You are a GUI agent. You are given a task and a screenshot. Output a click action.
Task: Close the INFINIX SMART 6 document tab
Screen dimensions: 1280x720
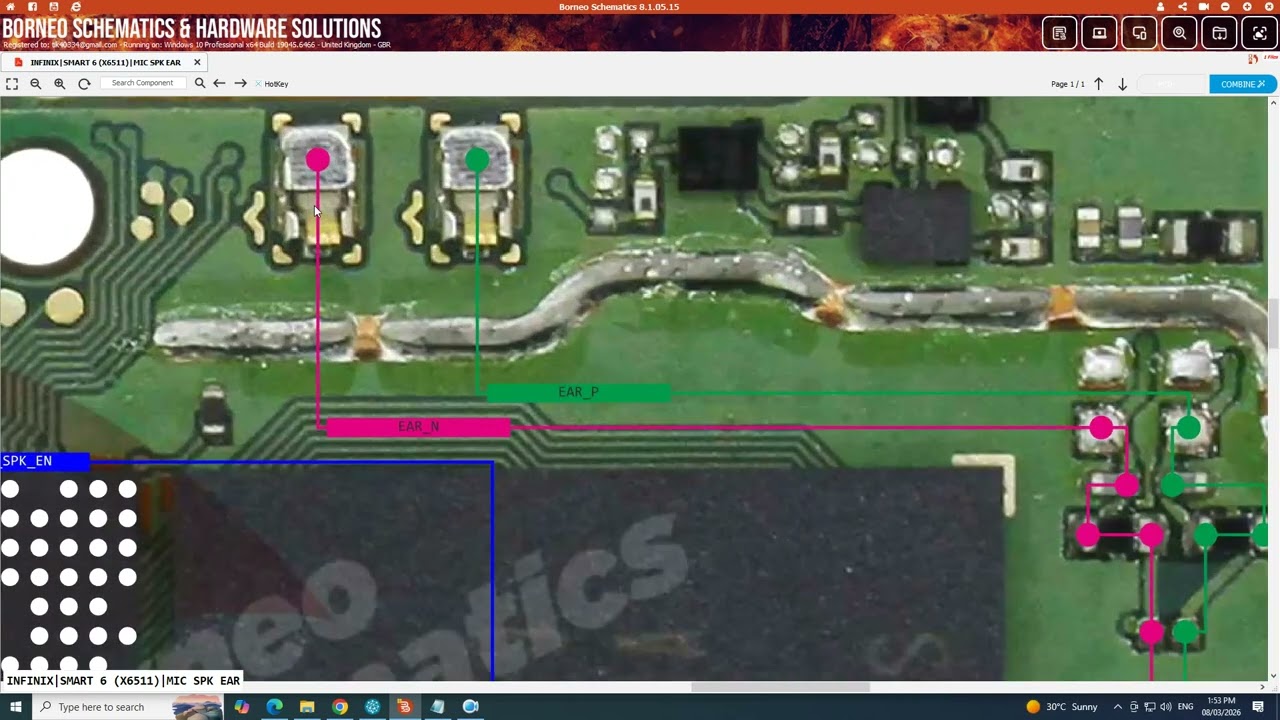(x=197, y=62)
